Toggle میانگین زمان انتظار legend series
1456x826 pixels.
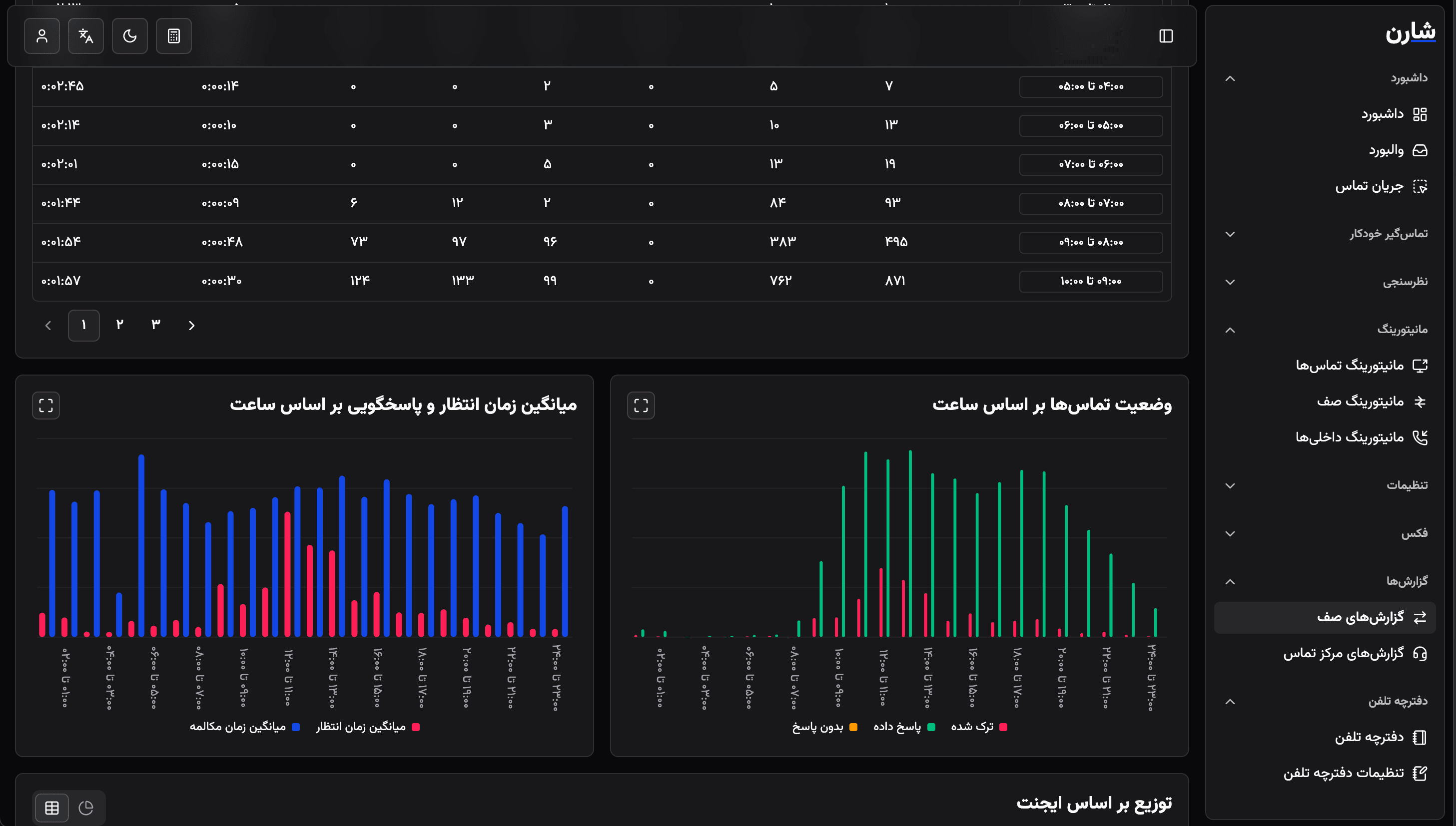368,727
